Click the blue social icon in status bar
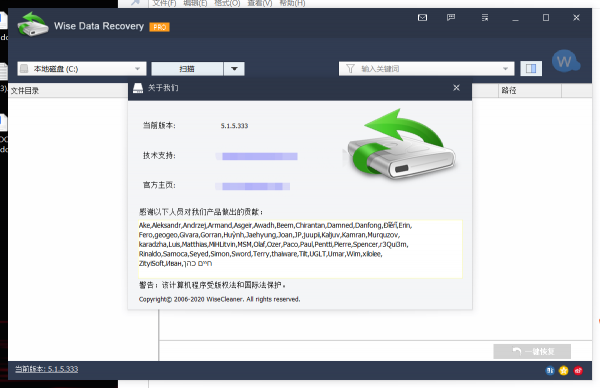 (x=549, y=370)
